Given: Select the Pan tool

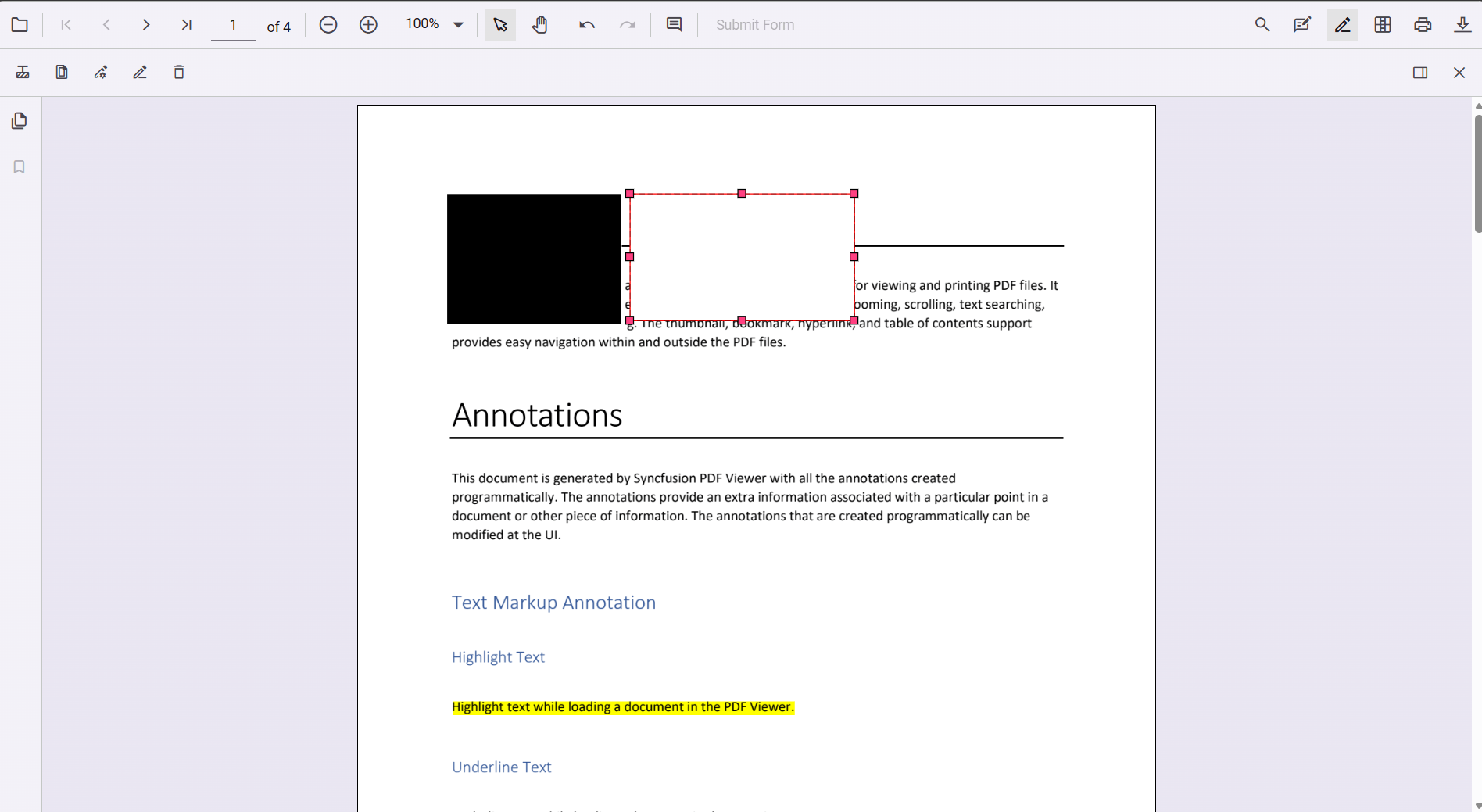Looking at the screenshot, I should click(x=540, y=24).
